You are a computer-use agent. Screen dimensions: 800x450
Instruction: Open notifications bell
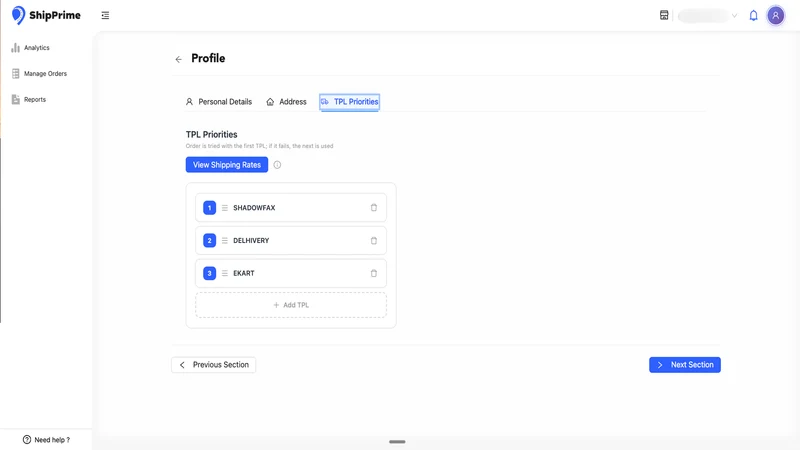click(753, 15)
